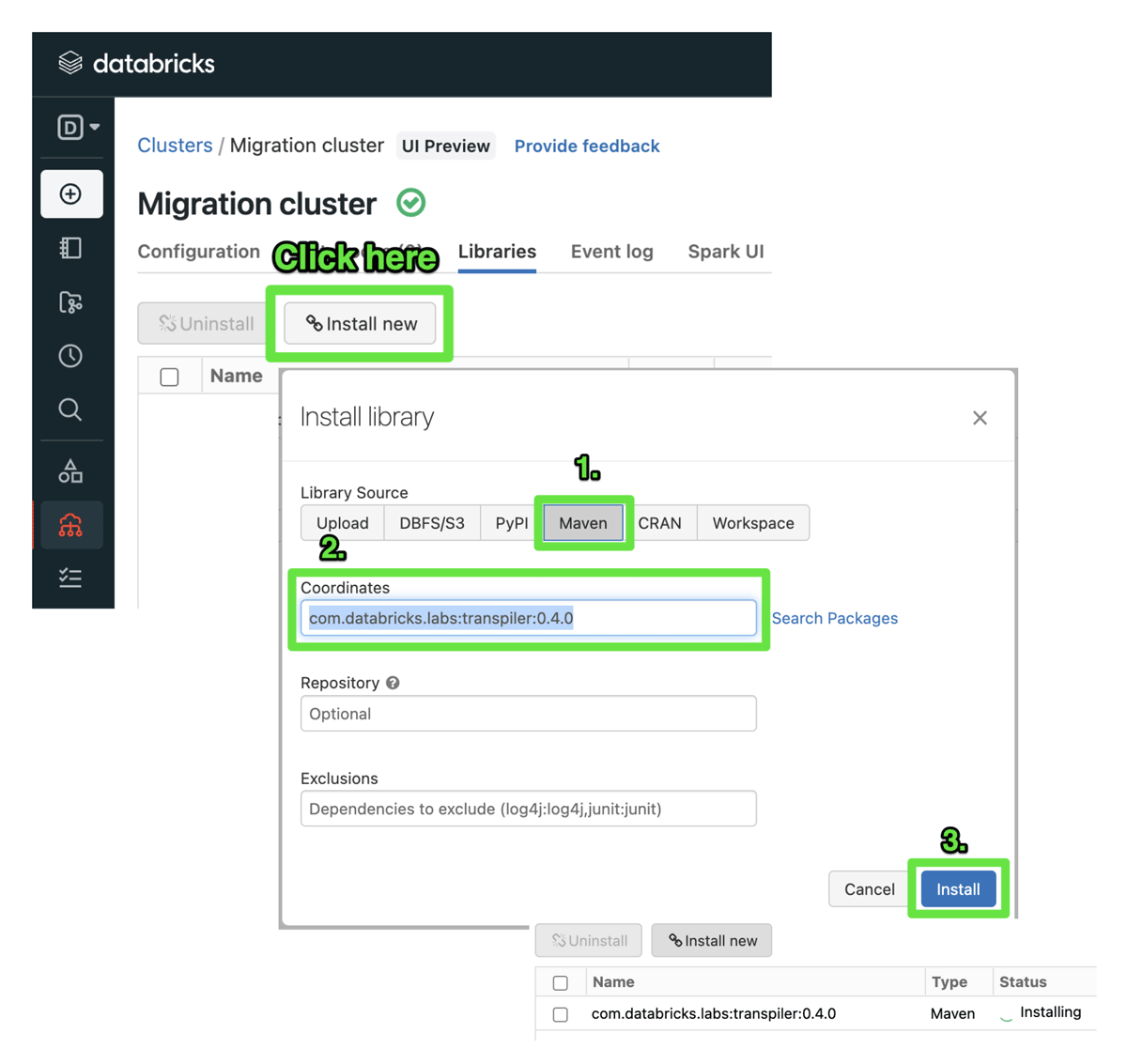Click the bottom Install new button
The height and width of the screenshot is (1064, 1127).
pyautogui.click(x=712, y=940)
